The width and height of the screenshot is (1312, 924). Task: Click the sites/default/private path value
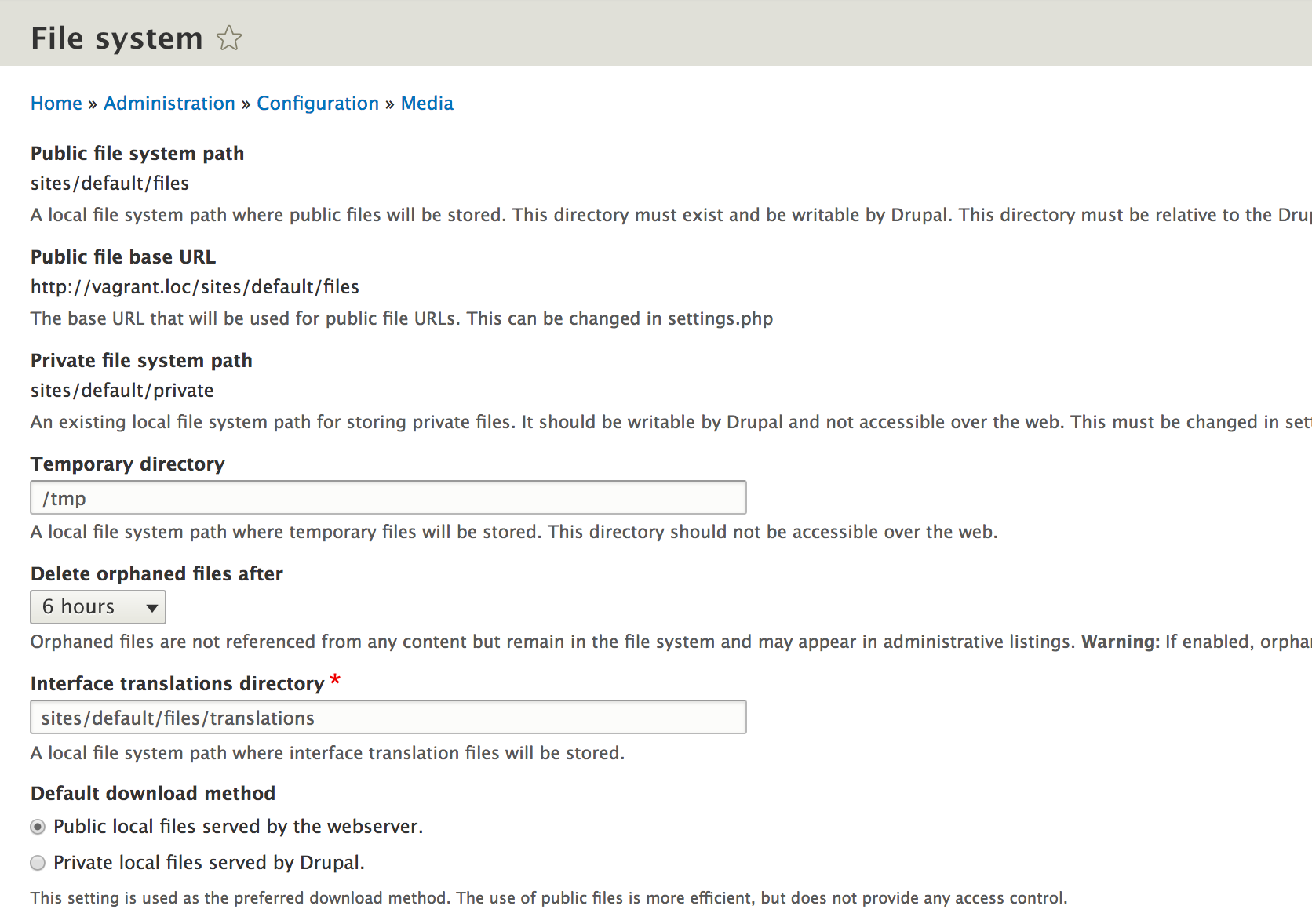point(122,391)
